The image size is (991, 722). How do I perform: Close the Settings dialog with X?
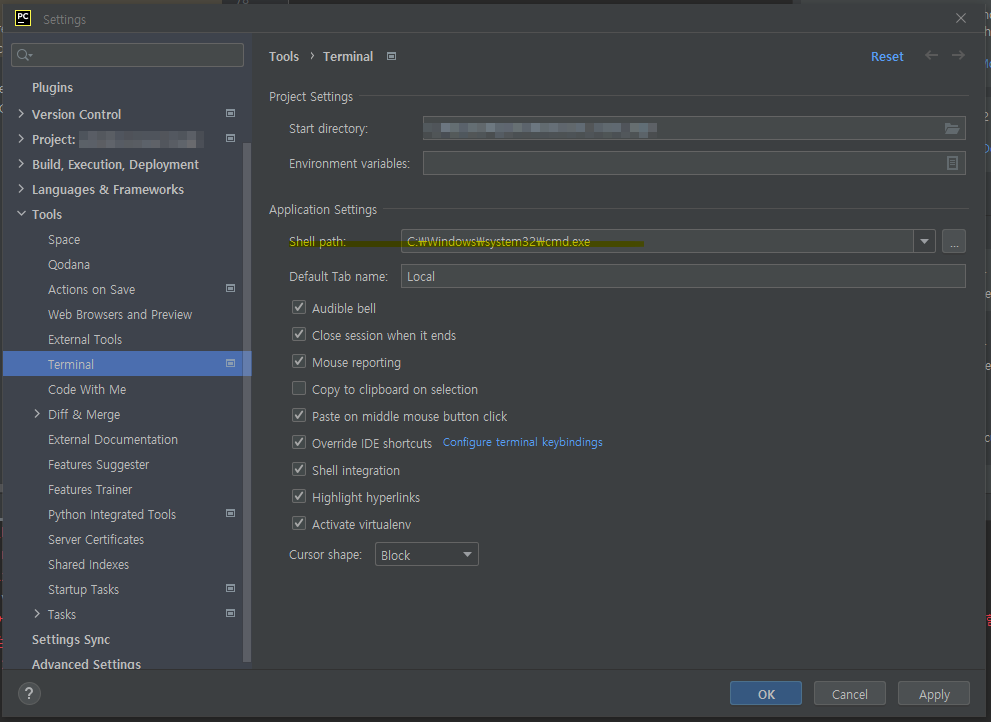(x=961, y=18)
